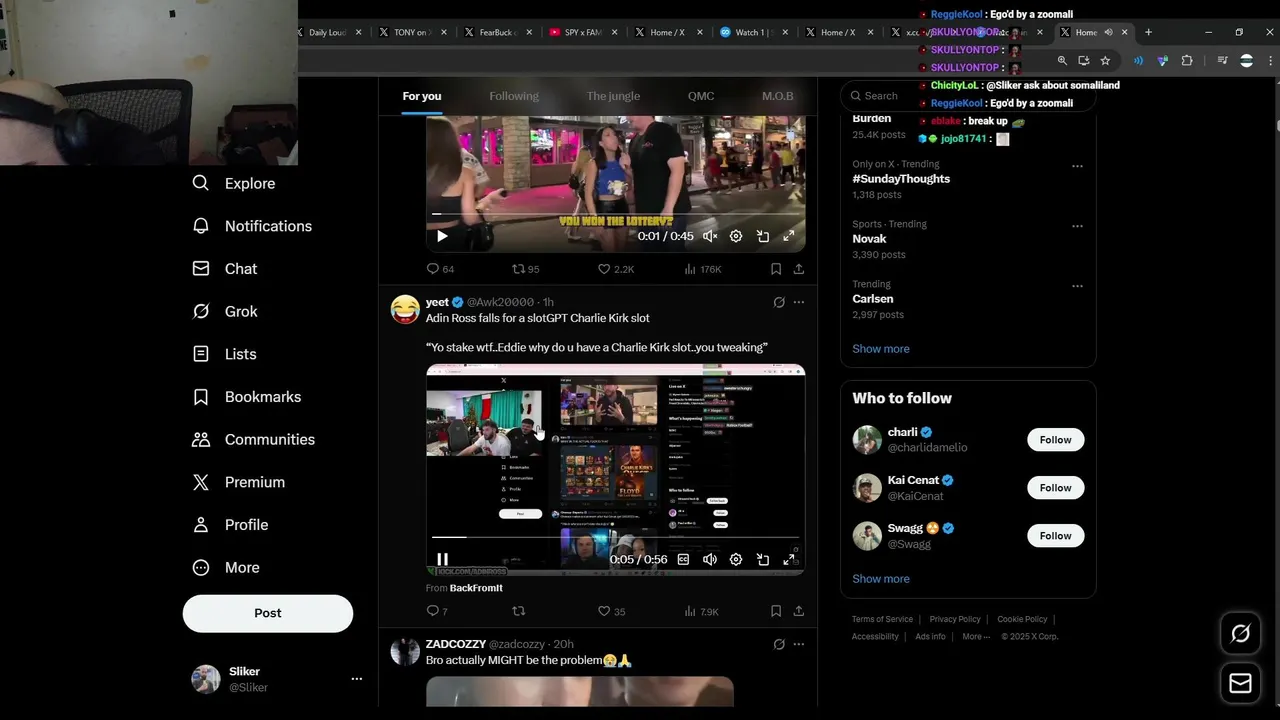1280x720 pixels.
Task: Open Premium in the sidebar
Action: (x=238, y=482)
